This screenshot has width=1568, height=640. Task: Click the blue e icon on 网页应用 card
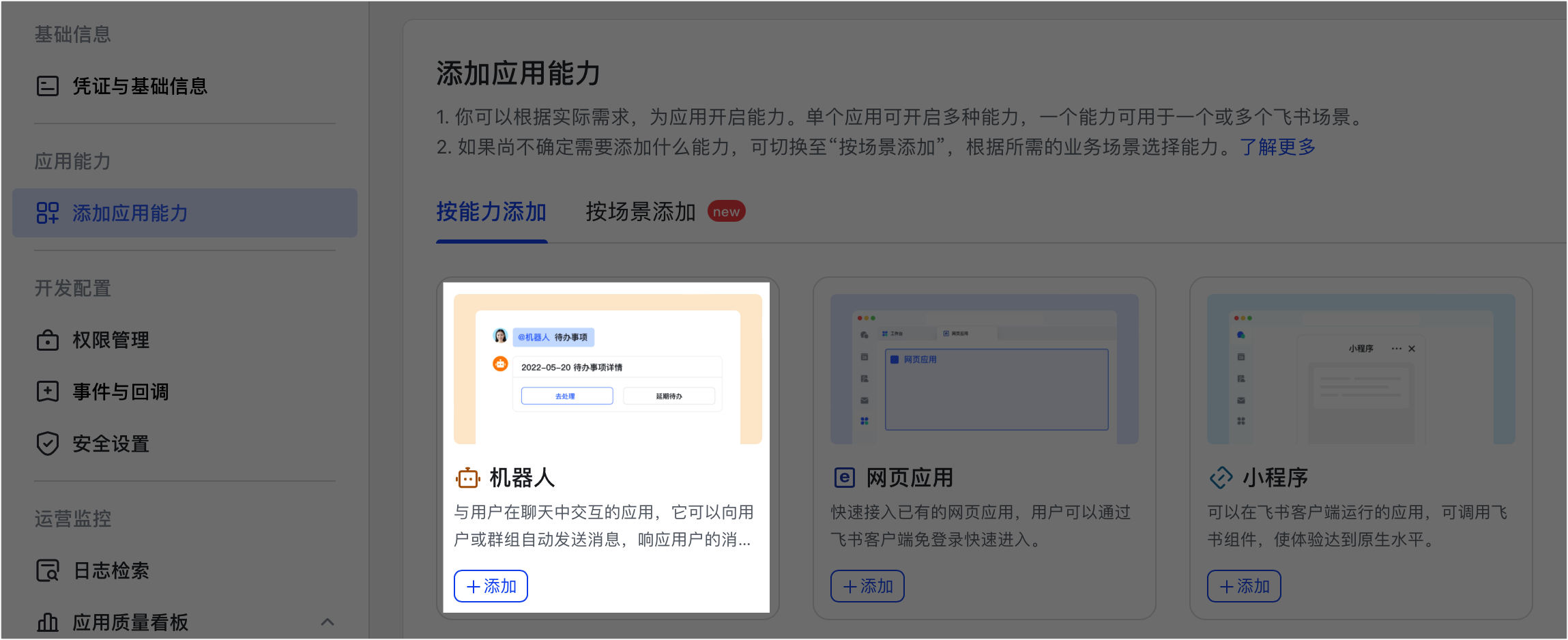845,478
